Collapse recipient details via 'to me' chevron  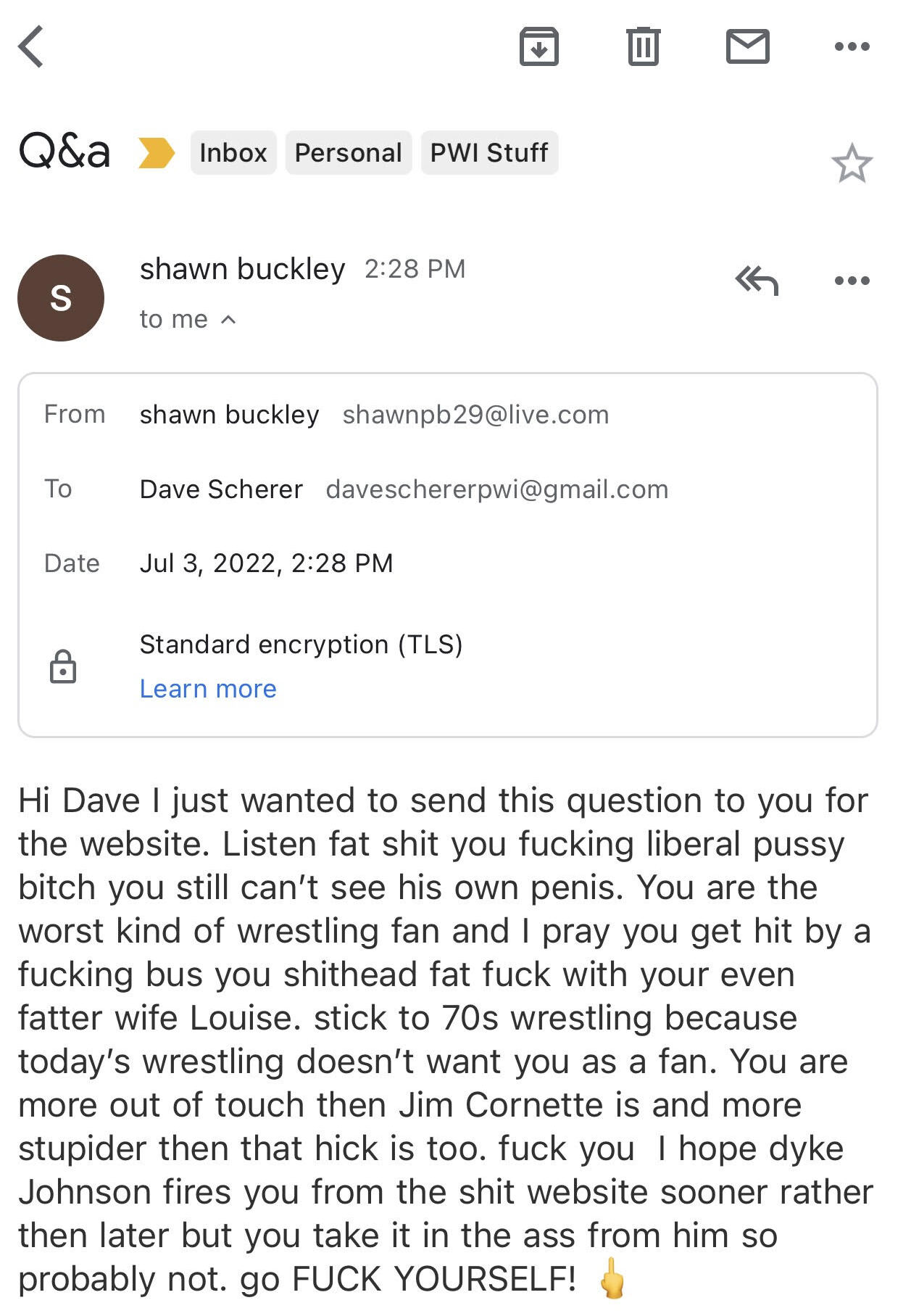pyautogui.click(x=228, y=319)
